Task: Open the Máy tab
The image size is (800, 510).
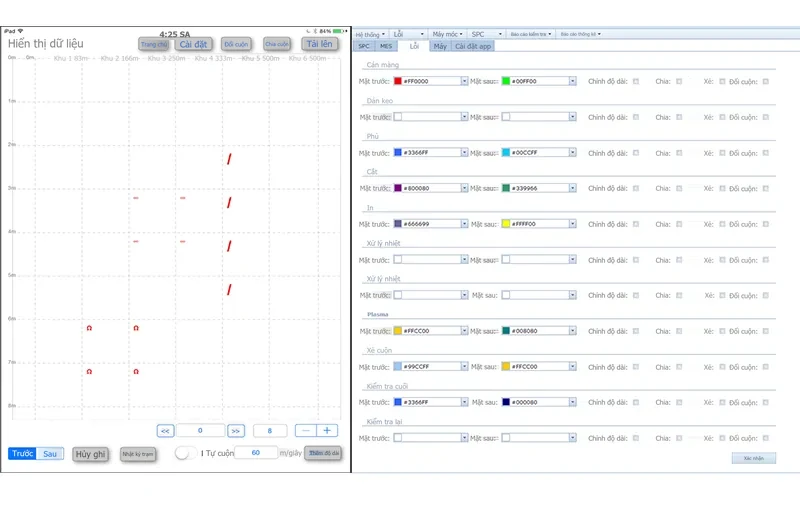Action: click(x=440, y=46)
